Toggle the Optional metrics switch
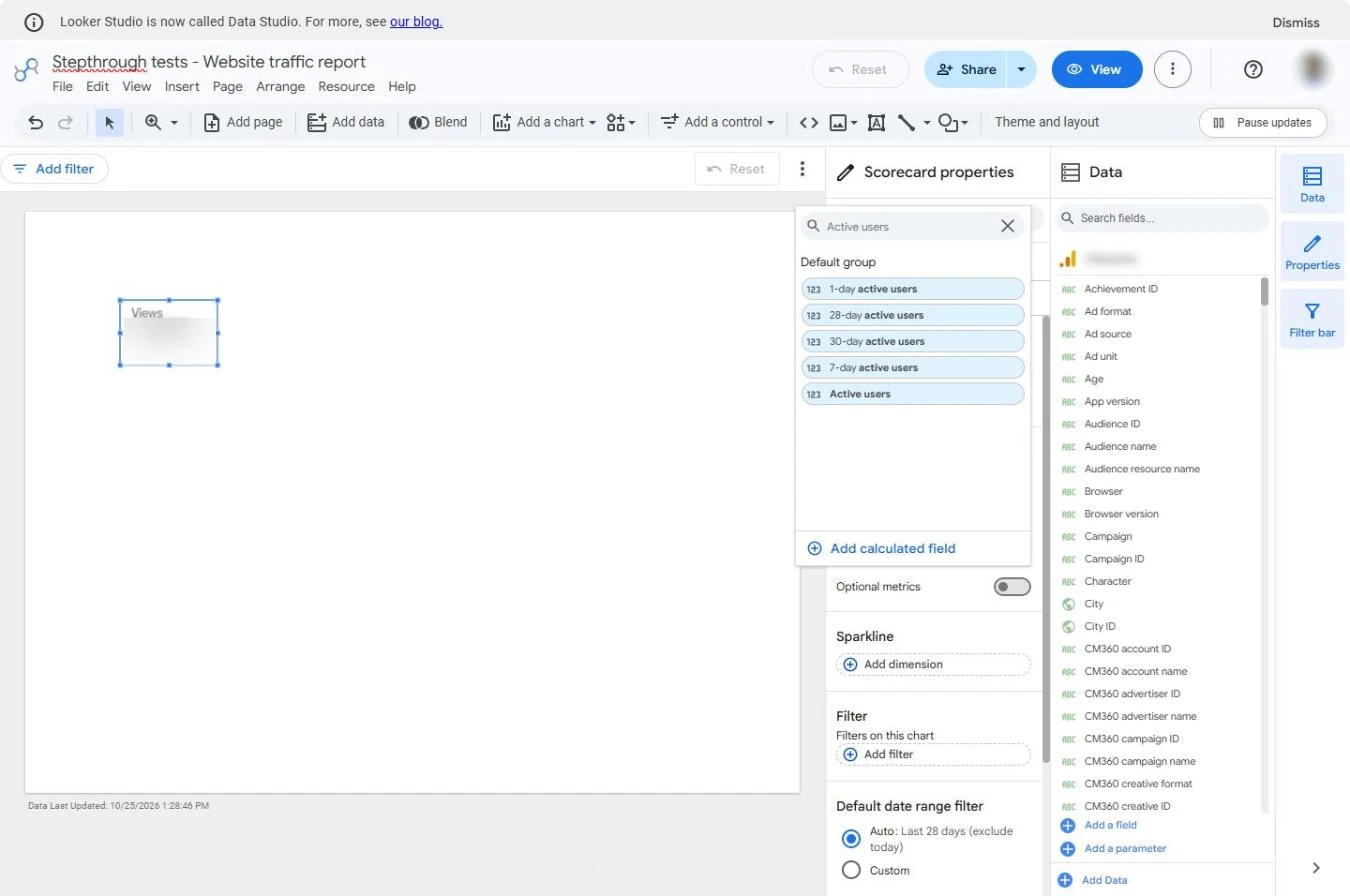The image size is (1350, 896). (1012, 587)
